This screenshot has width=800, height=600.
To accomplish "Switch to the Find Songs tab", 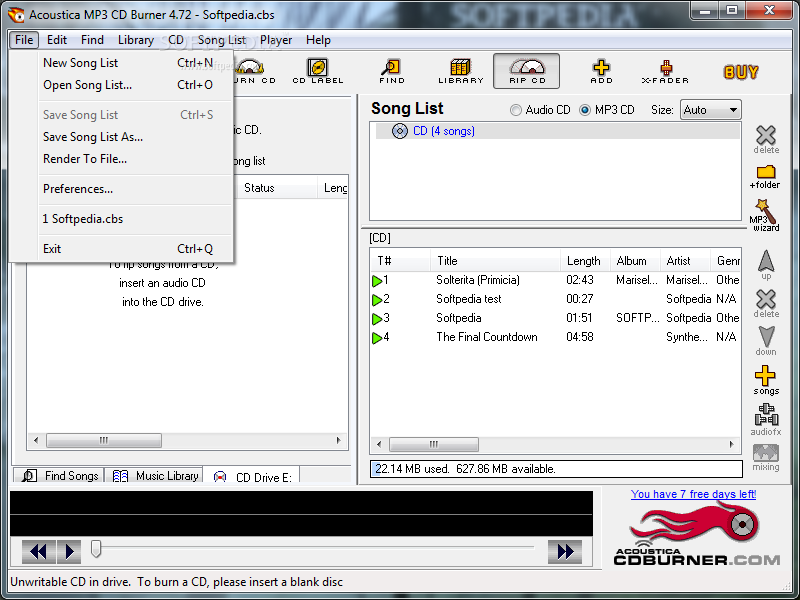I will pos(59,476).
